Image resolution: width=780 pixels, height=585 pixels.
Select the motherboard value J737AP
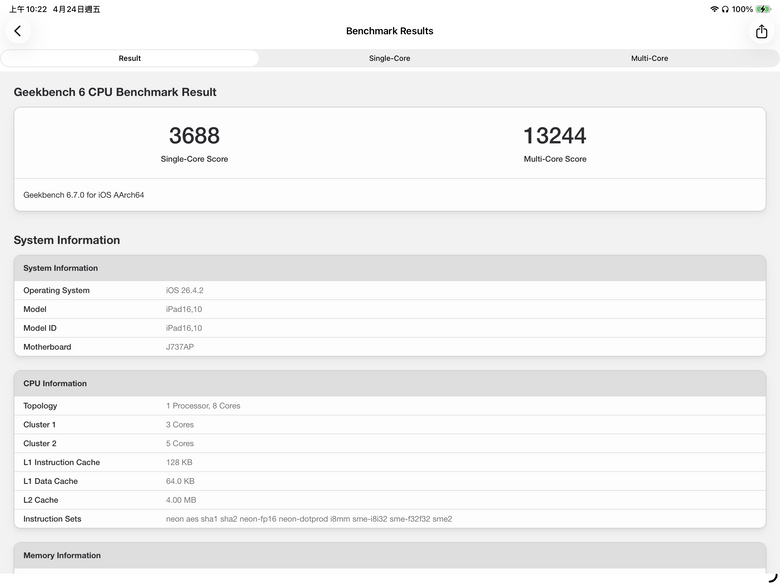pos(180,347)
